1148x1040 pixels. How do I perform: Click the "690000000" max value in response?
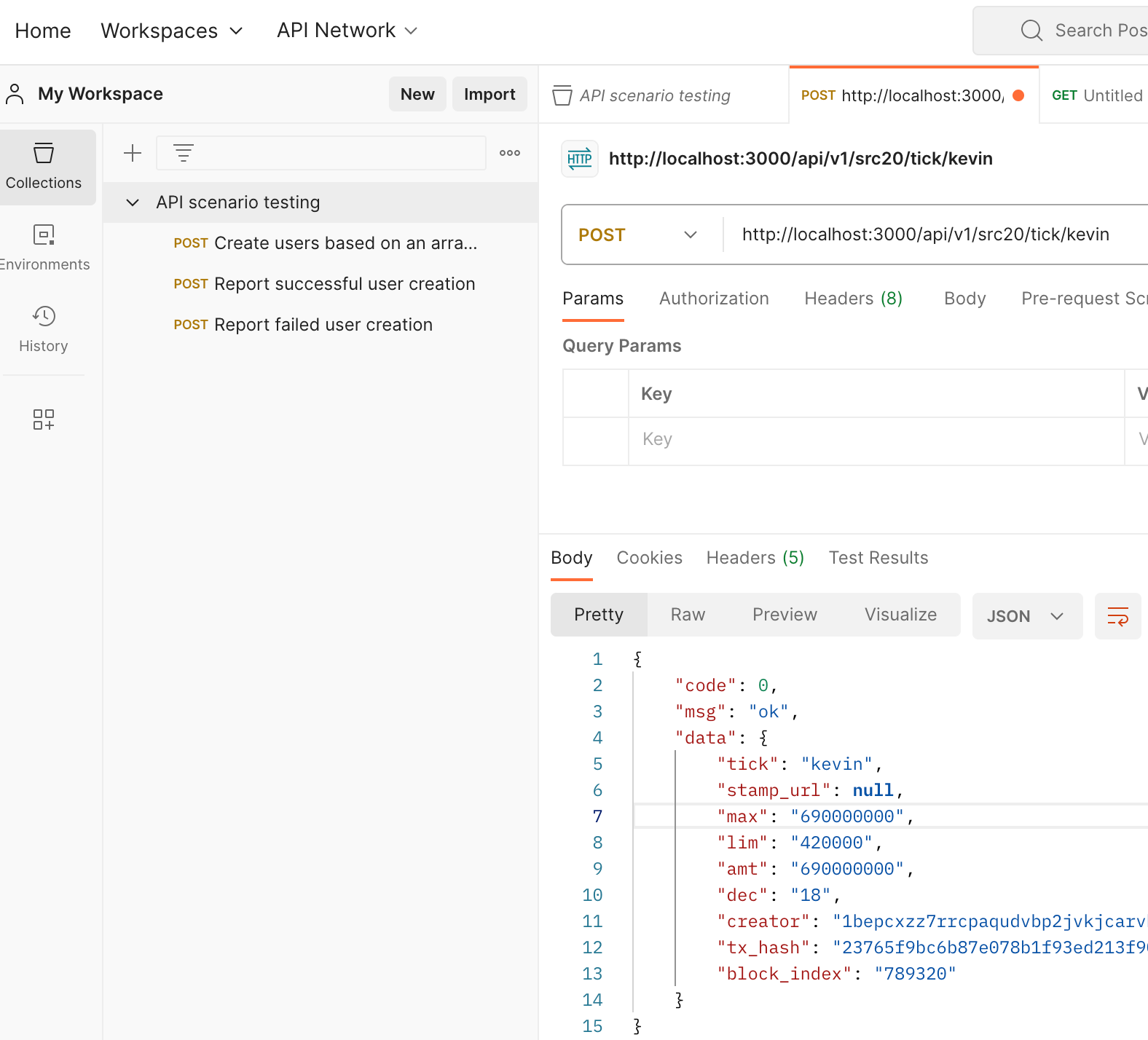tap(847, 816)
